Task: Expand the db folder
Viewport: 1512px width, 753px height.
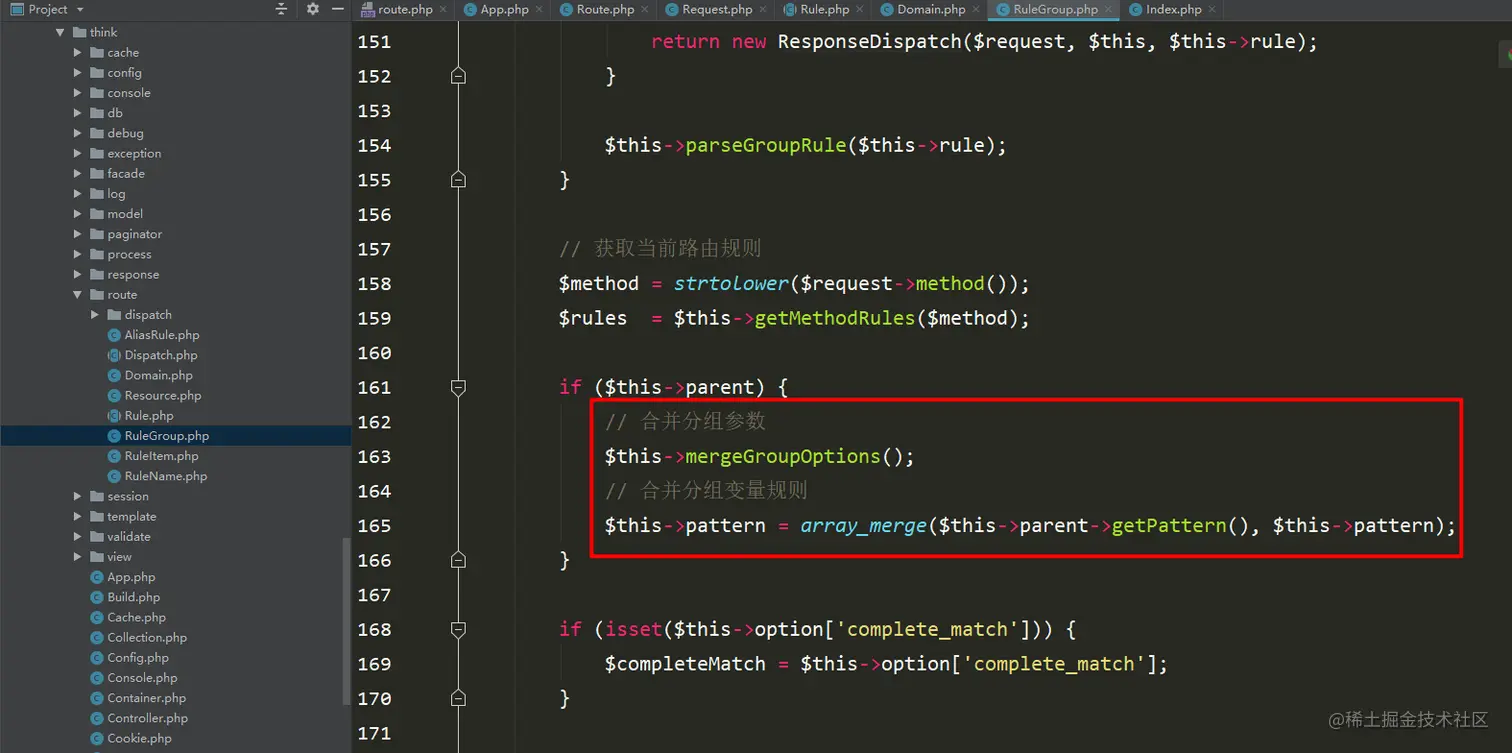Action: (78, 113)
